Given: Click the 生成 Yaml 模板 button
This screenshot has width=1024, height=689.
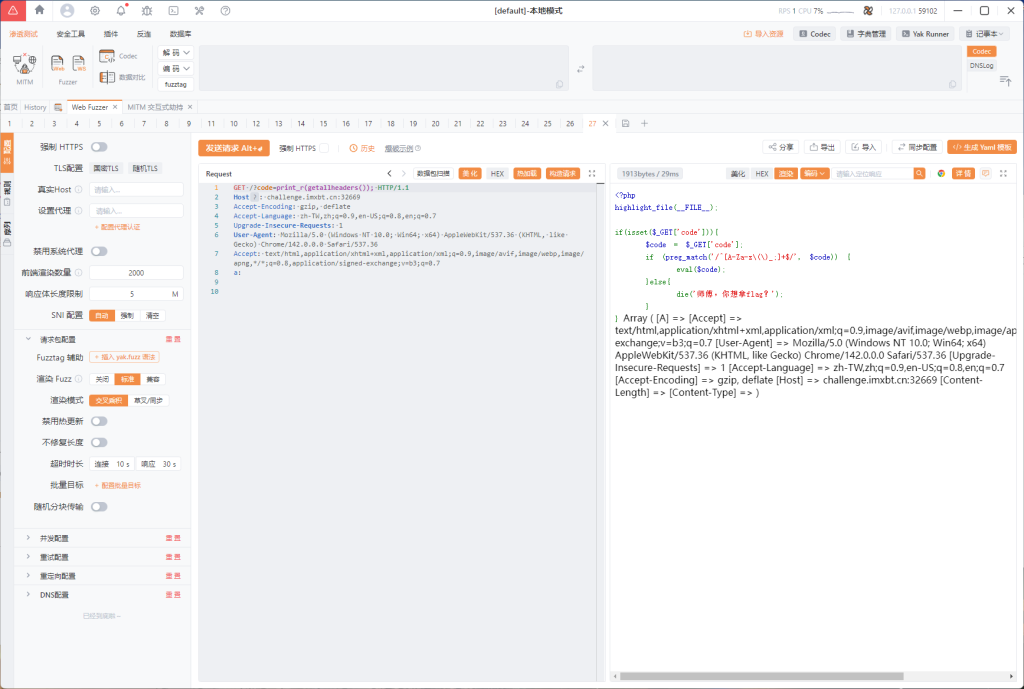Looking at the screenshot, I should (x=982, y=148).
